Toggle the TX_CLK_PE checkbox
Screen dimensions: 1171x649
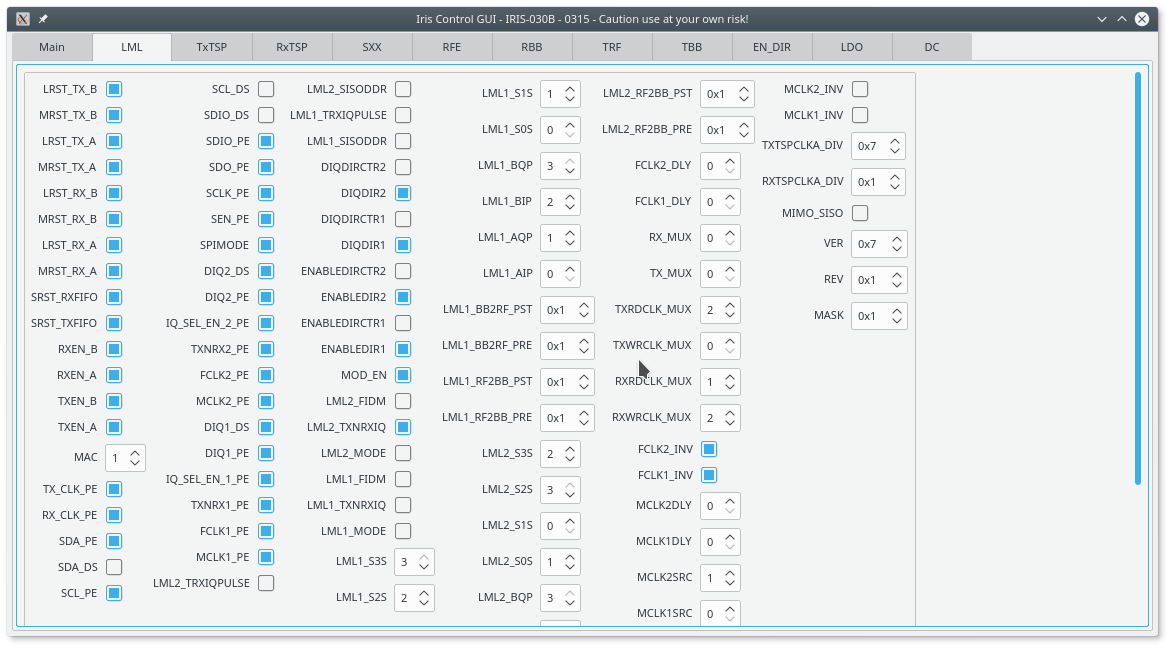pos(114,489)
